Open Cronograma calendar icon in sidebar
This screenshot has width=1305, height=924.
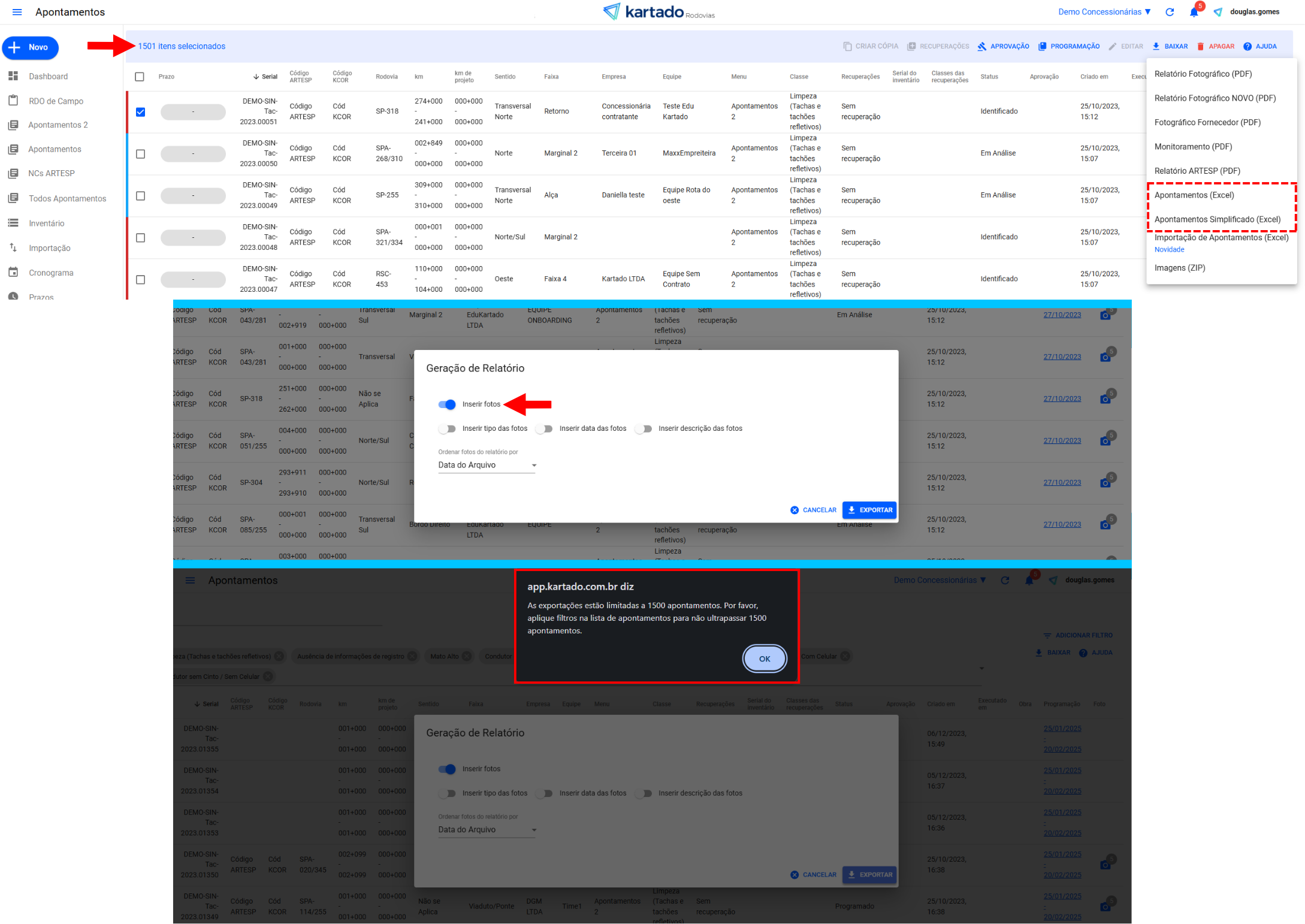click(13, 273)
